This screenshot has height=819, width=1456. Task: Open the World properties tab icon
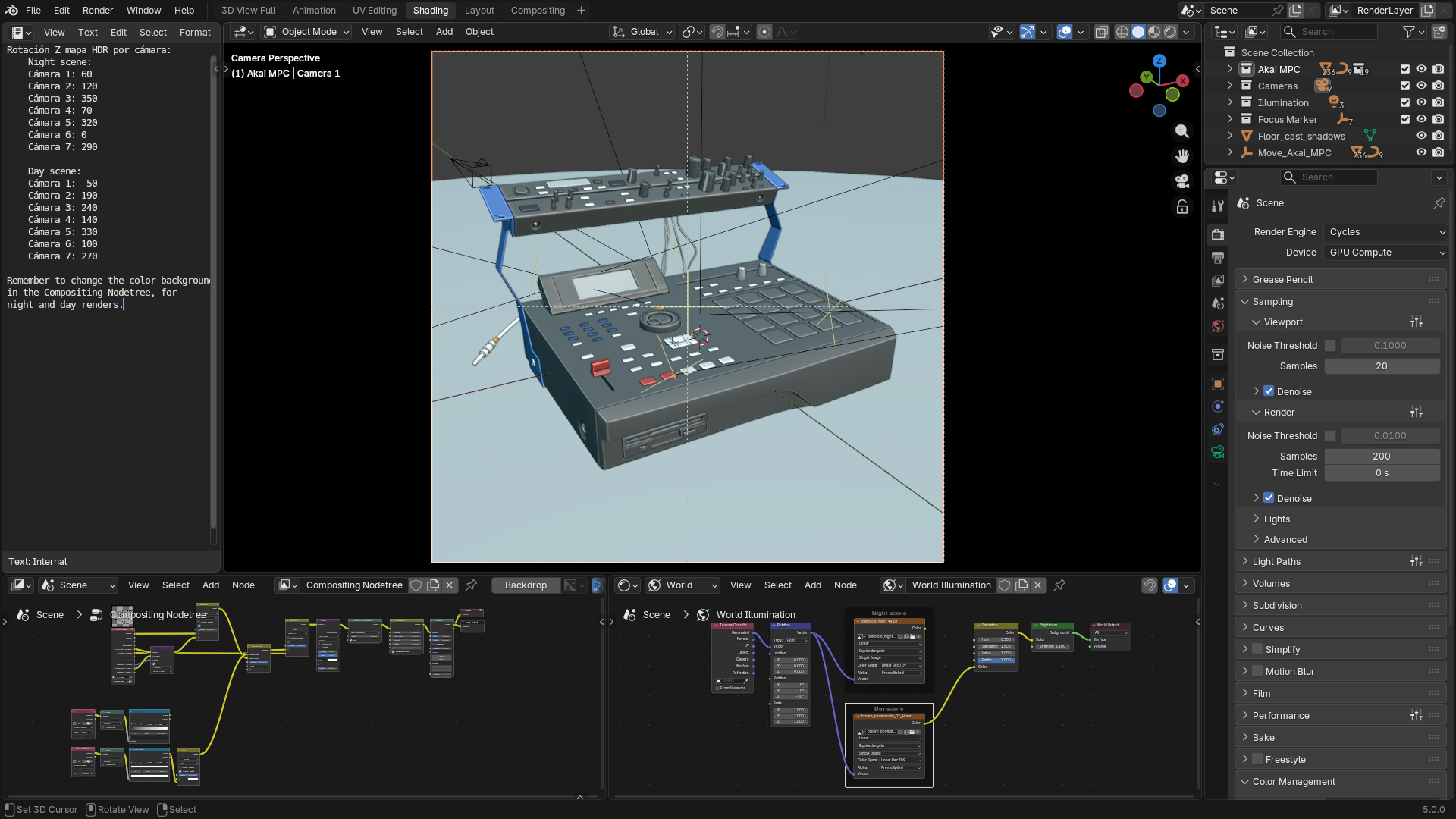[x=1218, y=326]
